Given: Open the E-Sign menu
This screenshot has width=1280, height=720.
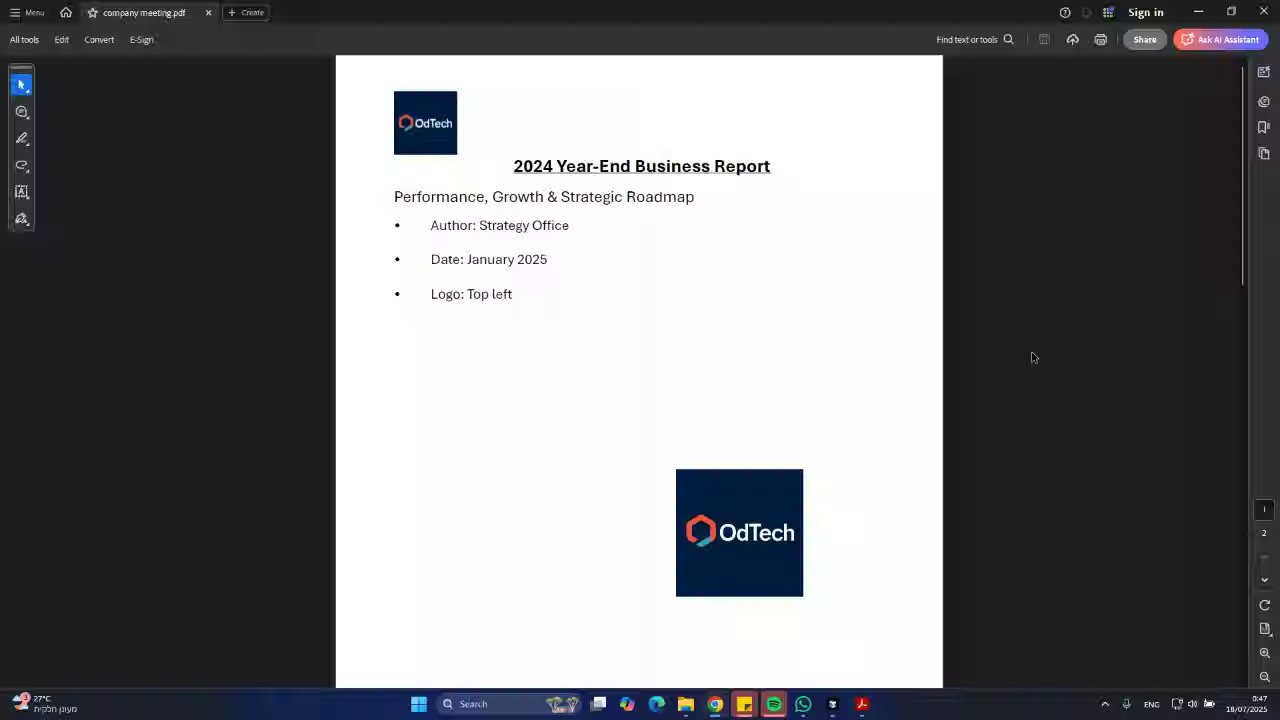Looking at the screenshot, I should 141,40.
